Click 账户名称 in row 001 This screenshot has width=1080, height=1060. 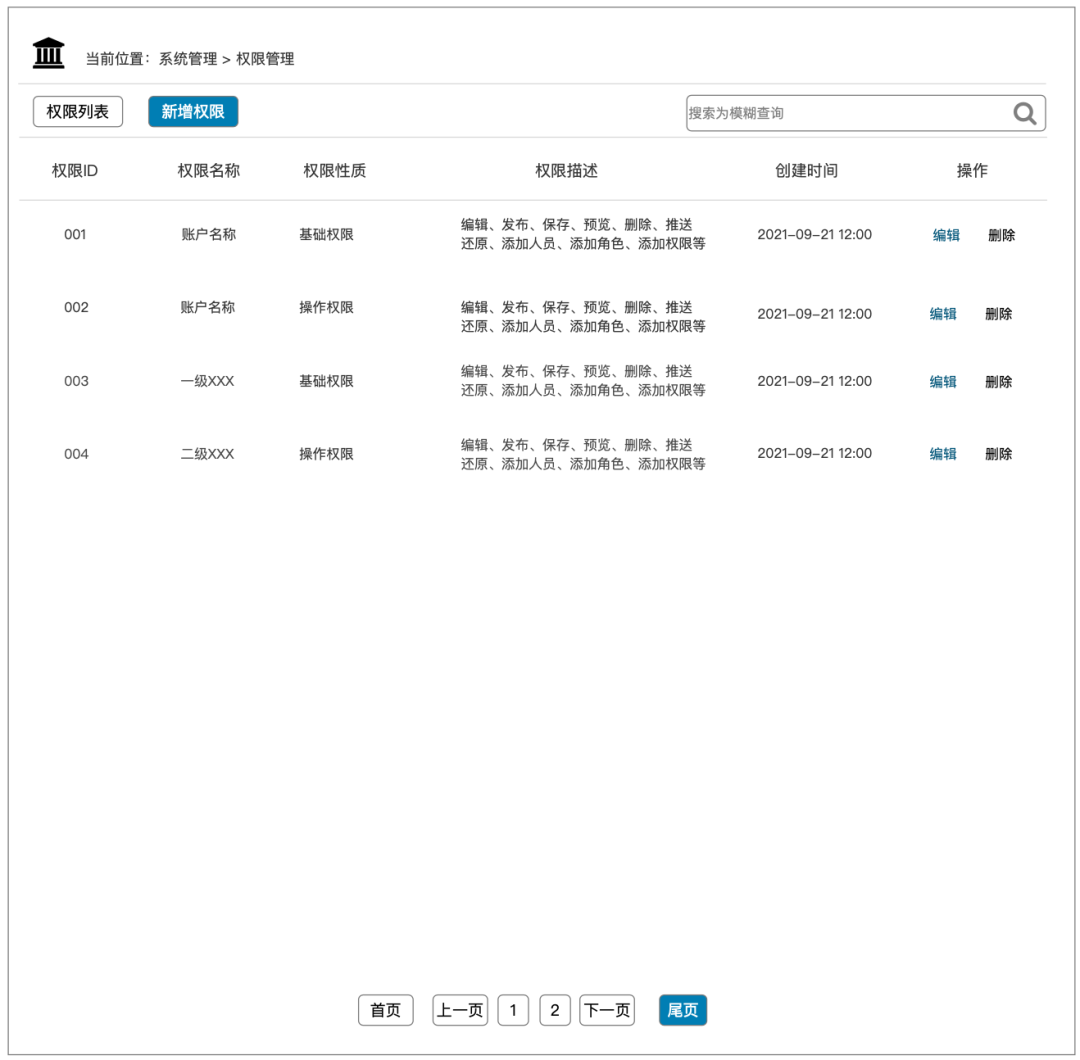(x=209, y=235)
